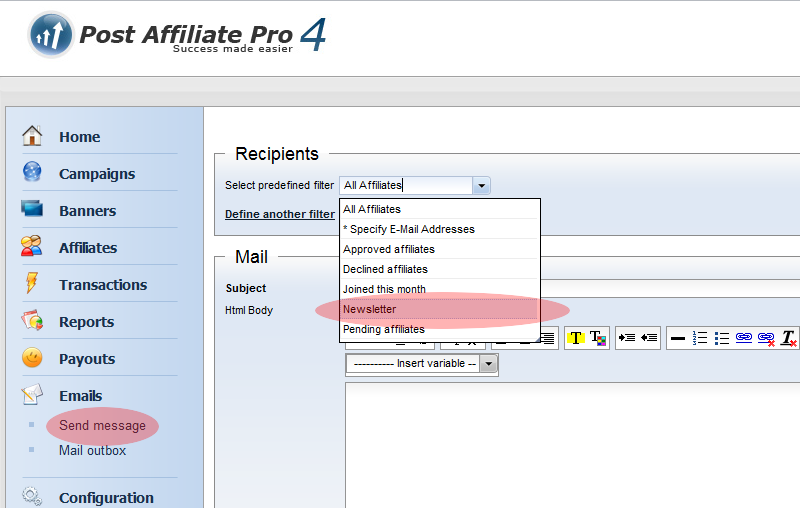This screenshot has width=800, height=508.
Task: Open Send message under Emails
Action: (x=102, y=425)
